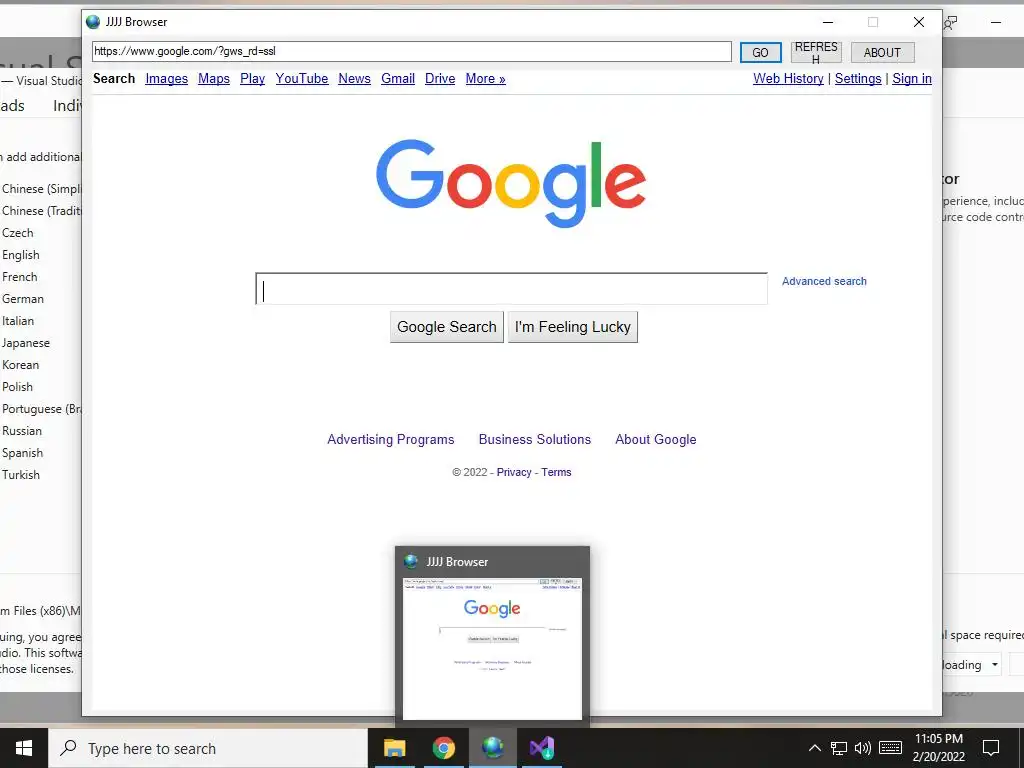Open the Maps link
The height and width of the screenshot is (768, 1024).
[214, 78]
